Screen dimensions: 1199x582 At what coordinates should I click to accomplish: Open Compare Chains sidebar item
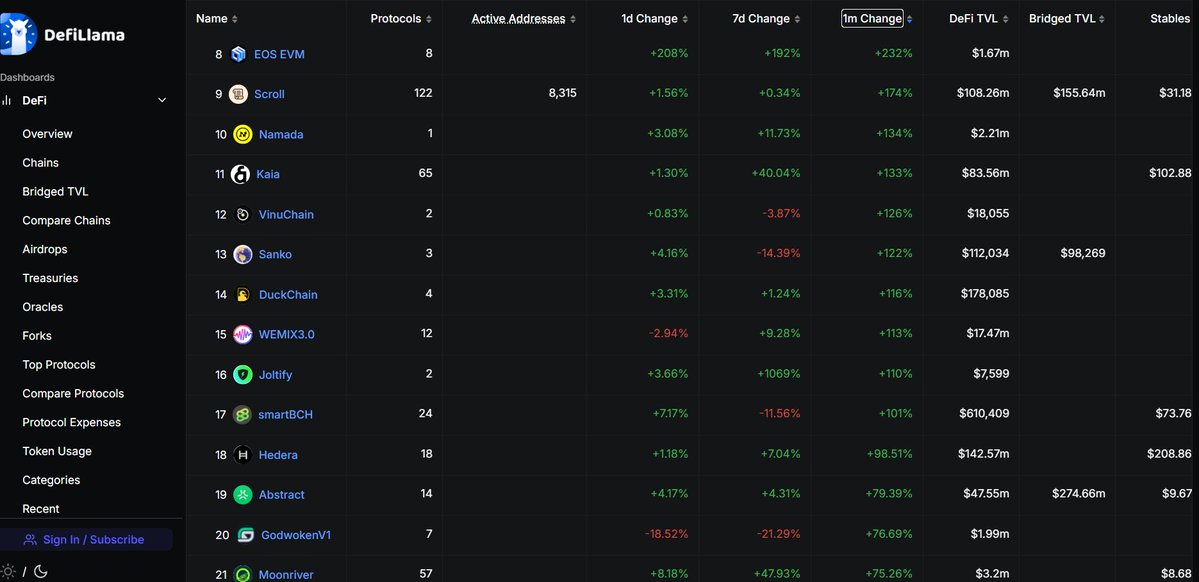click(x=67, y=220)
